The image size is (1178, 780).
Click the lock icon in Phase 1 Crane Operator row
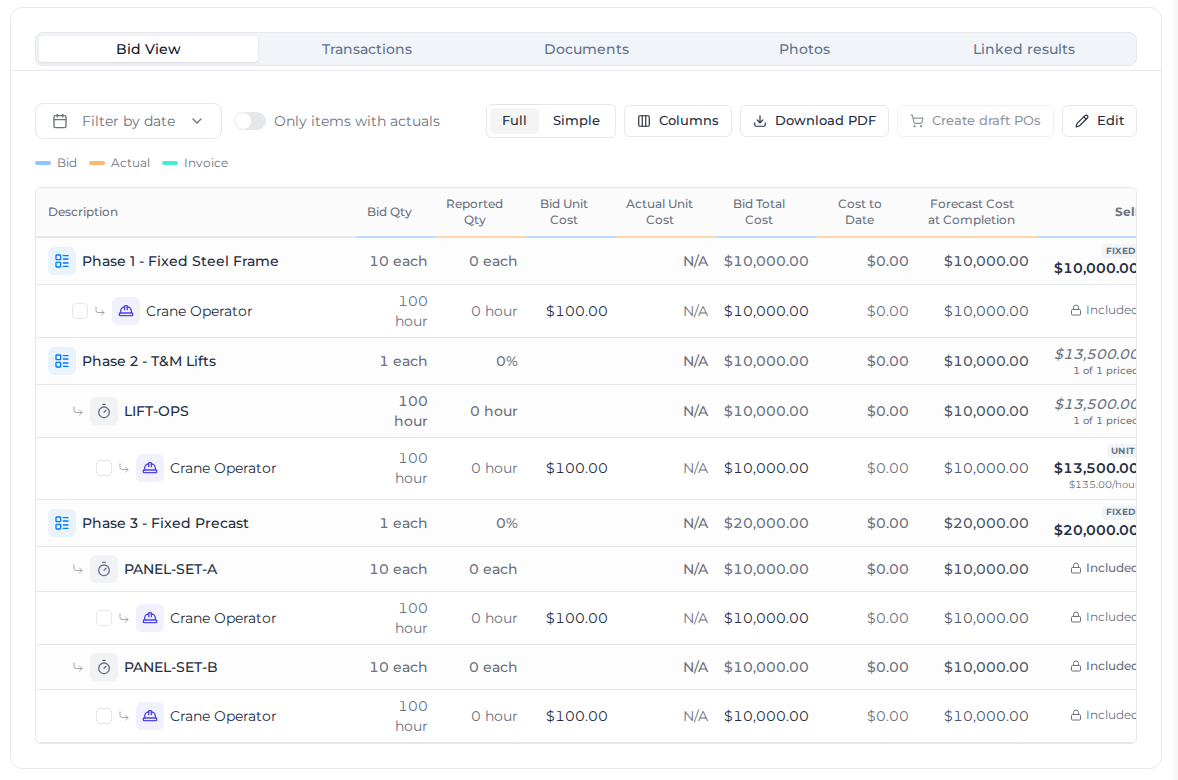coord(1076,310)
